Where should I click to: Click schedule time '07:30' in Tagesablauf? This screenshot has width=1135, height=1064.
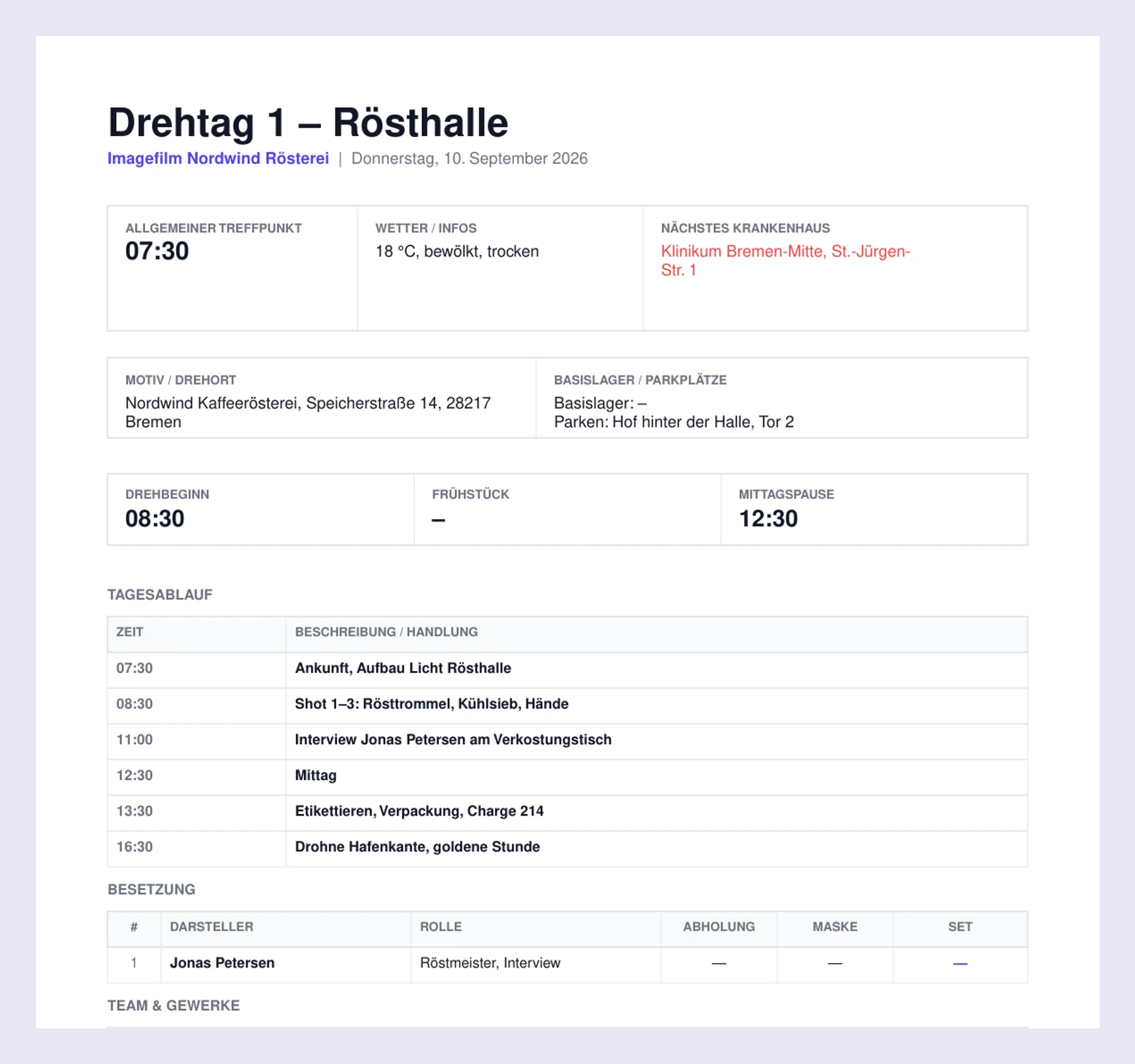134,668
